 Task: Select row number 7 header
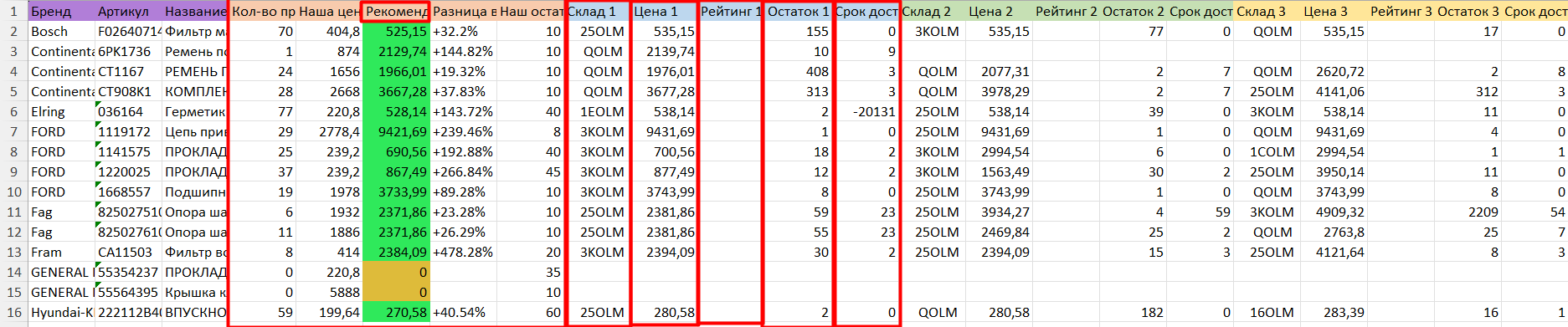[13, 132]
